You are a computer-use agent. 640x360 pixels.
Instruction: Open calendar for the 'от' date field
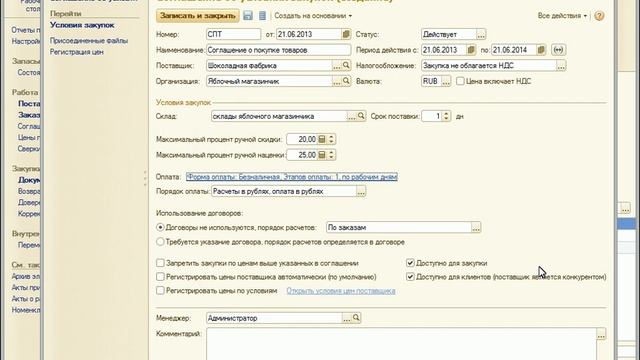(x=346, y=34)
